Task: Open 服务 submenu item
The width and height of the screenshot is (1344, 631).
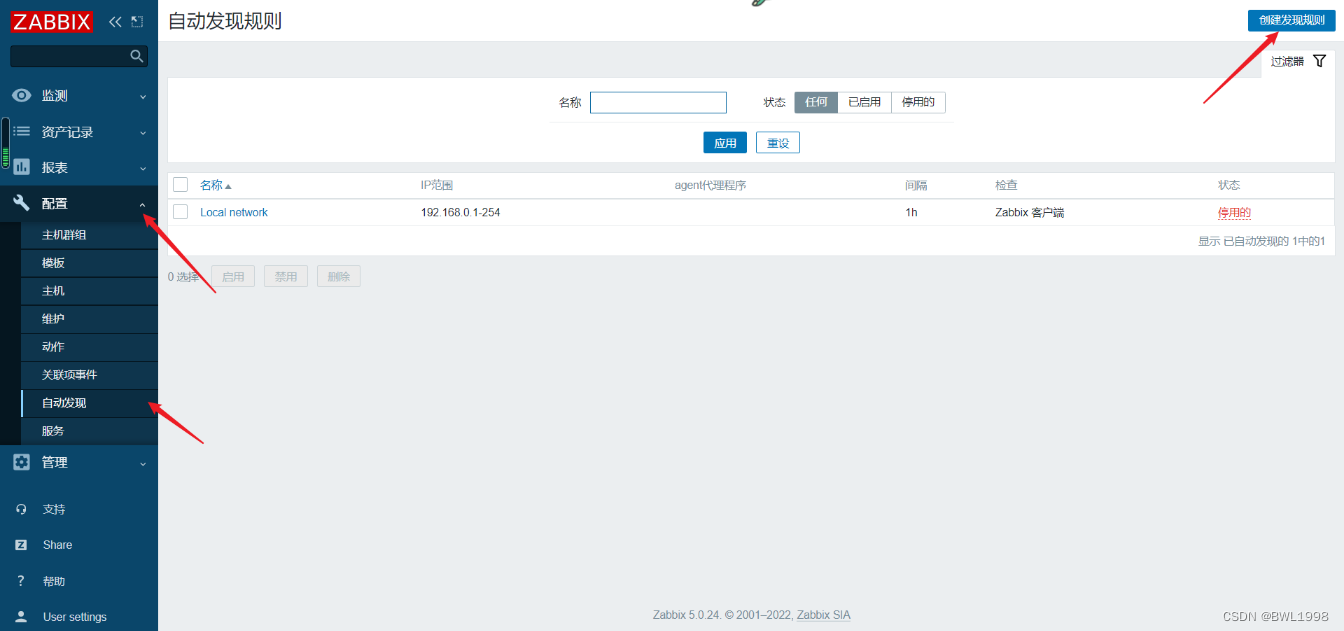Action: [89, 431]
